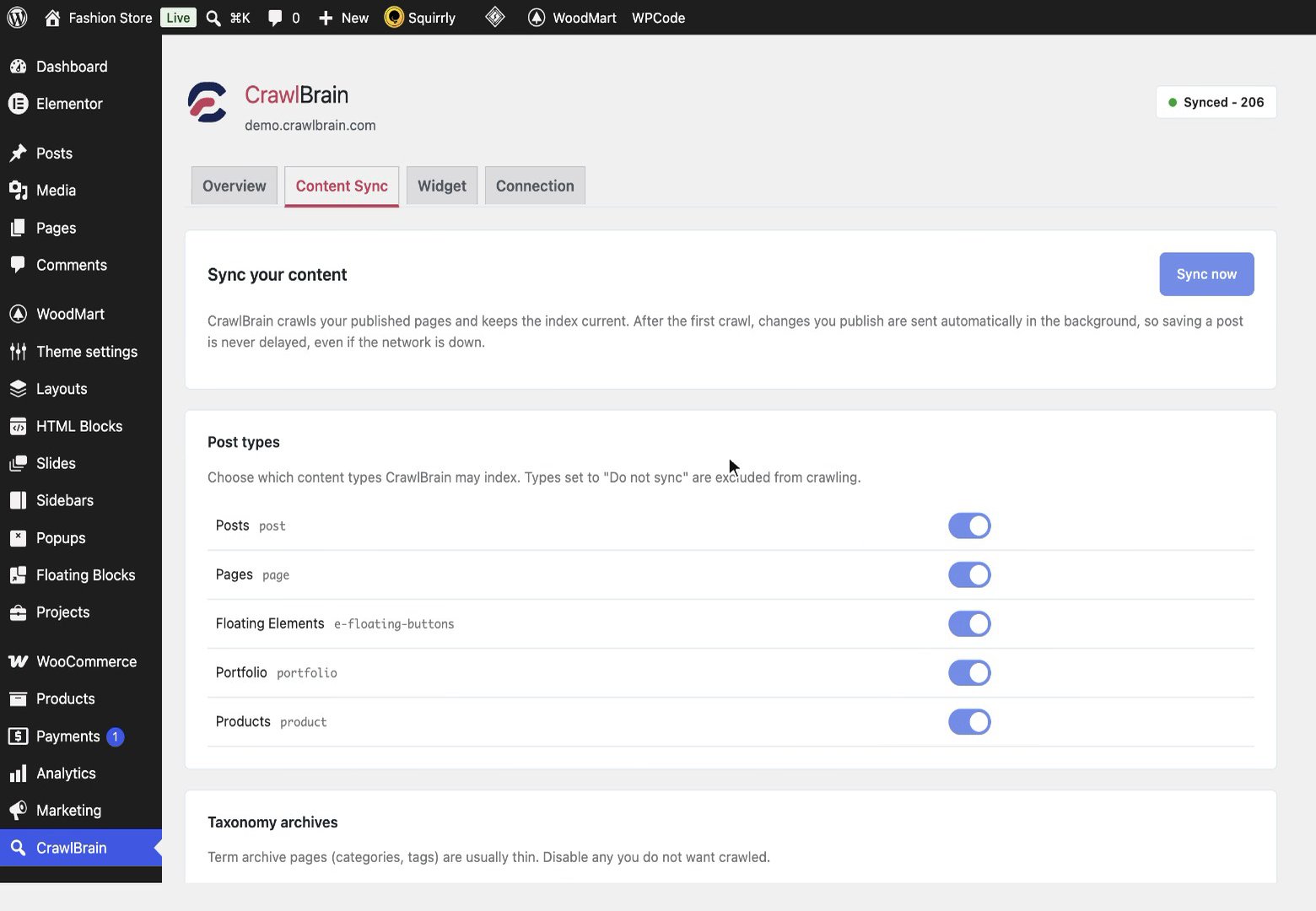Screen dimensions: 1316x911
Task: Click demo.crawlbrain.com site text
Action: click(x=310, y=126)
